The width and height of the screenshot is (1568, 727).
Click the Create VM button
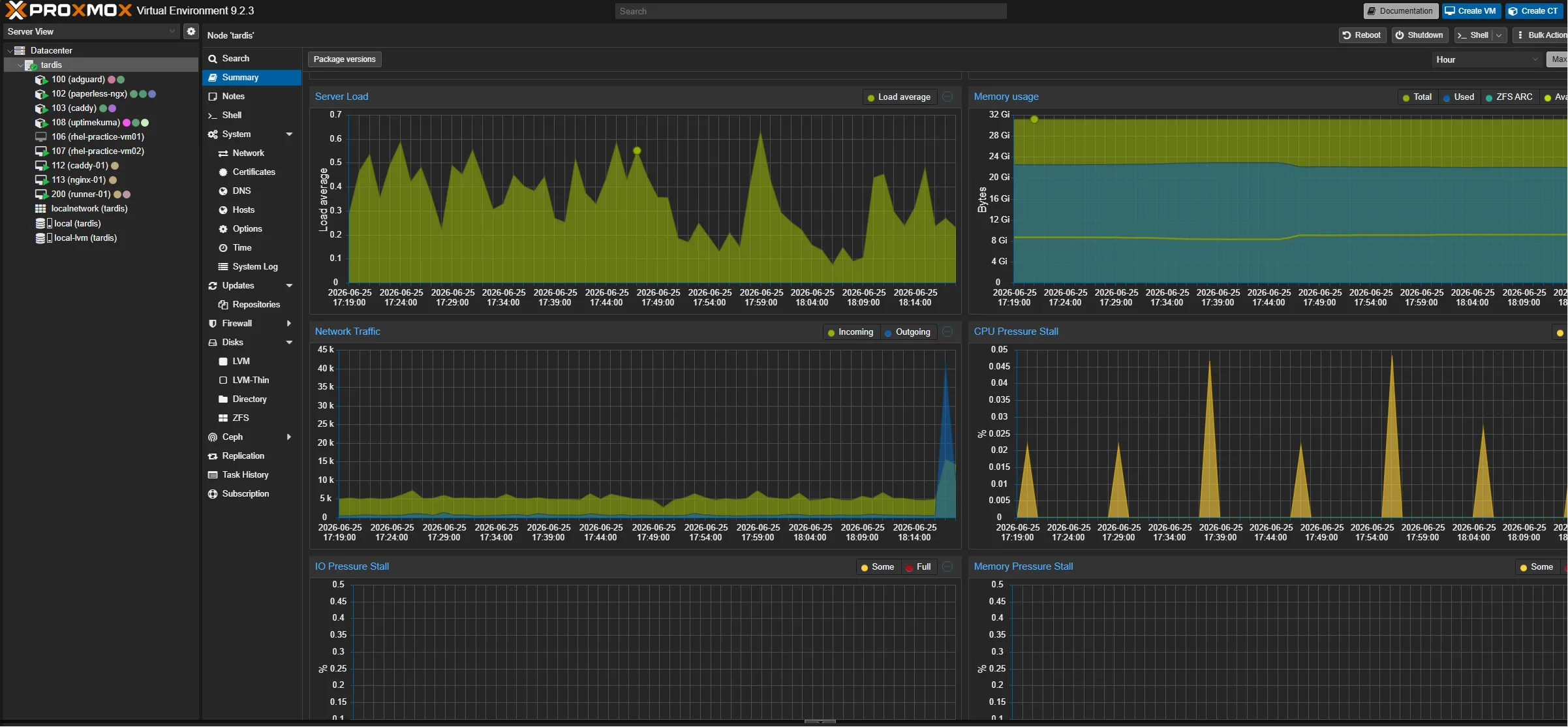point(1471,11)
